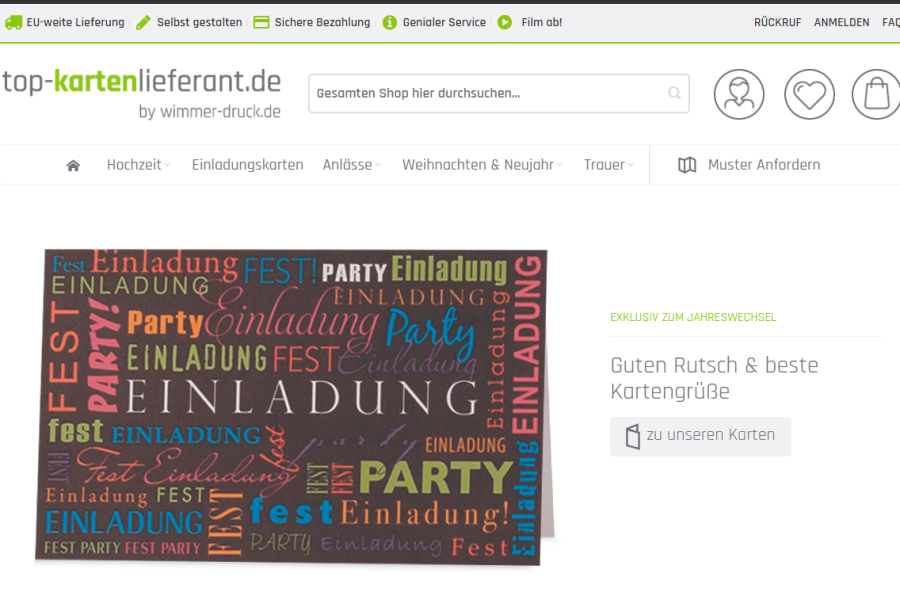Open the shopping bag cart icon
900x600 pixels.
pos(876,94)
